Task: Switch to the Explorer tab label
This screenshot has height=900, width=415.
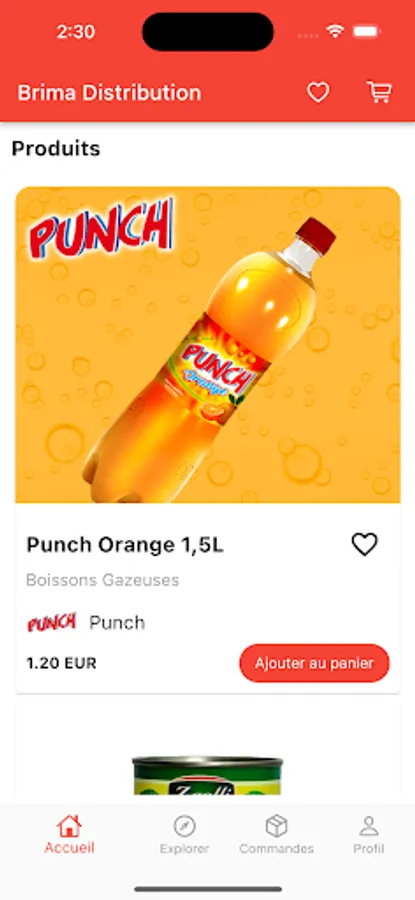Action: pos(184,849)
